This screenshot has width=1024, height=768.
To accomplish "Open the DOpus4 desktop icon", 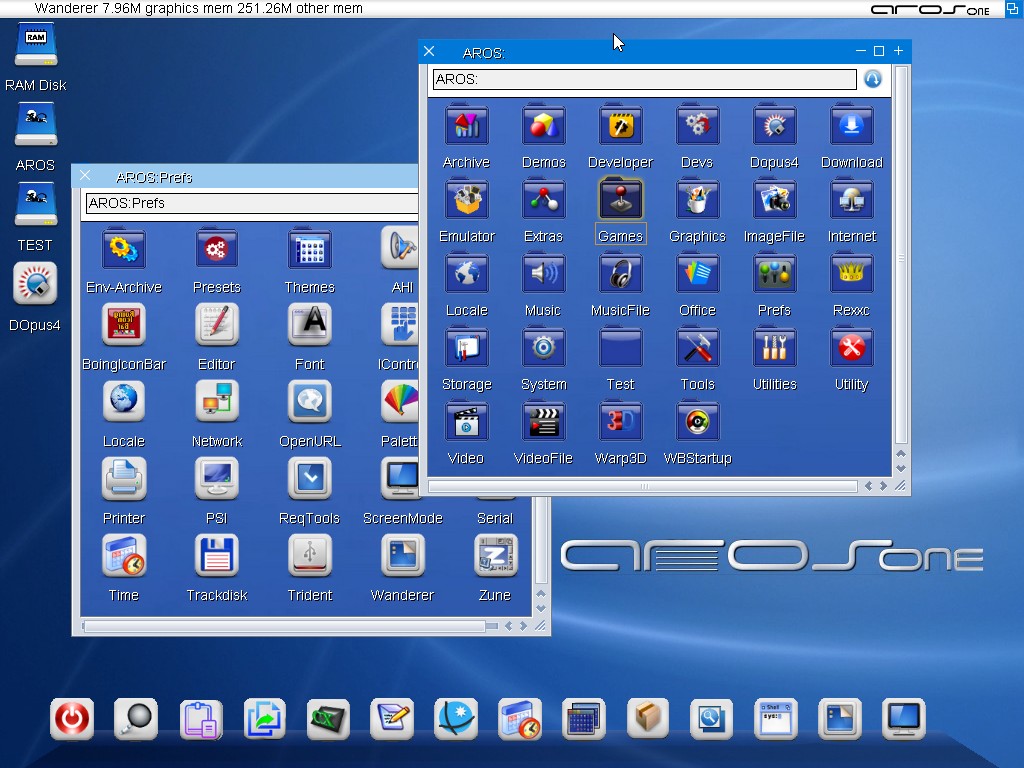I will 35,284.
